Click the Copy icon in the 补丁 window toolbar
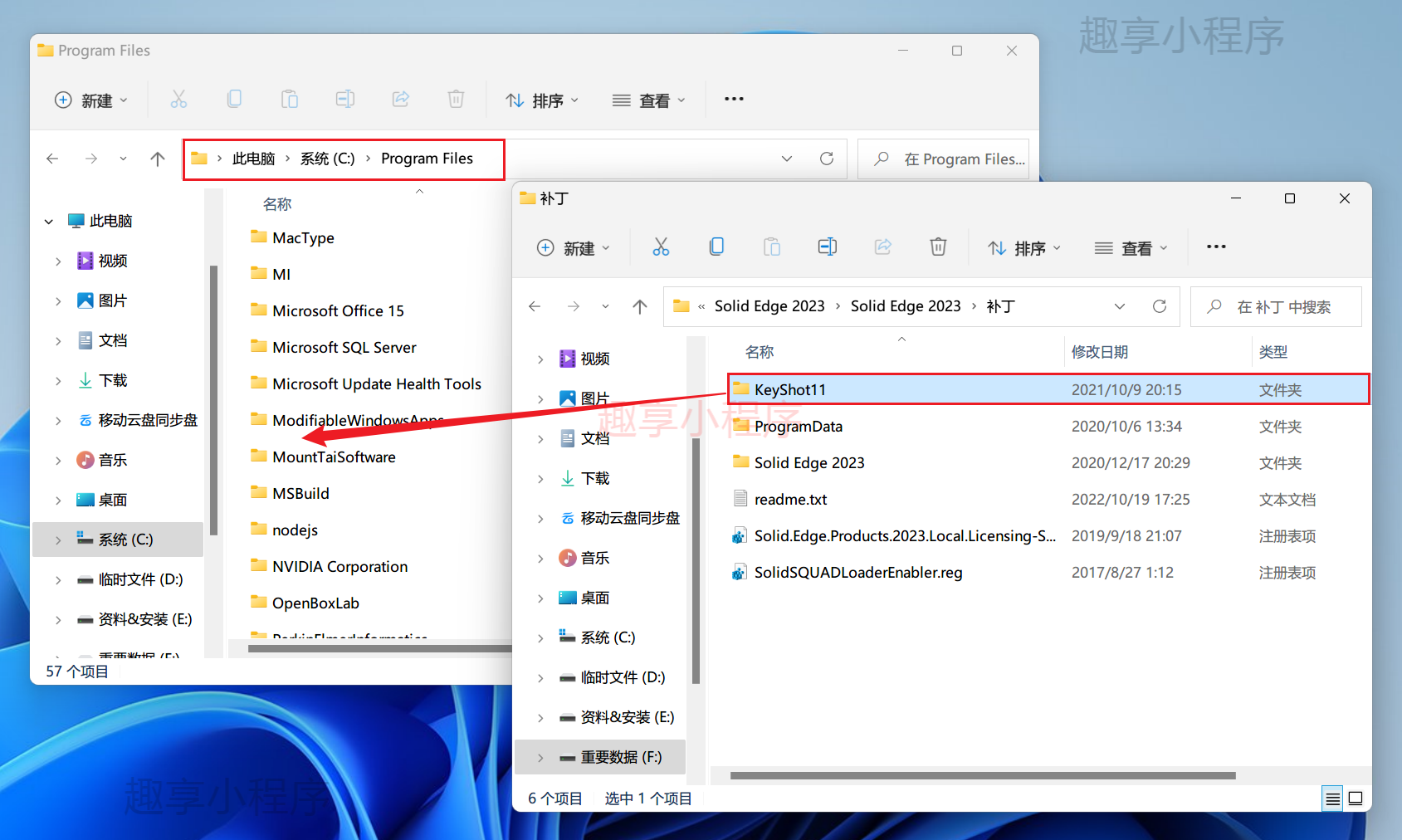 pos(716,247)
